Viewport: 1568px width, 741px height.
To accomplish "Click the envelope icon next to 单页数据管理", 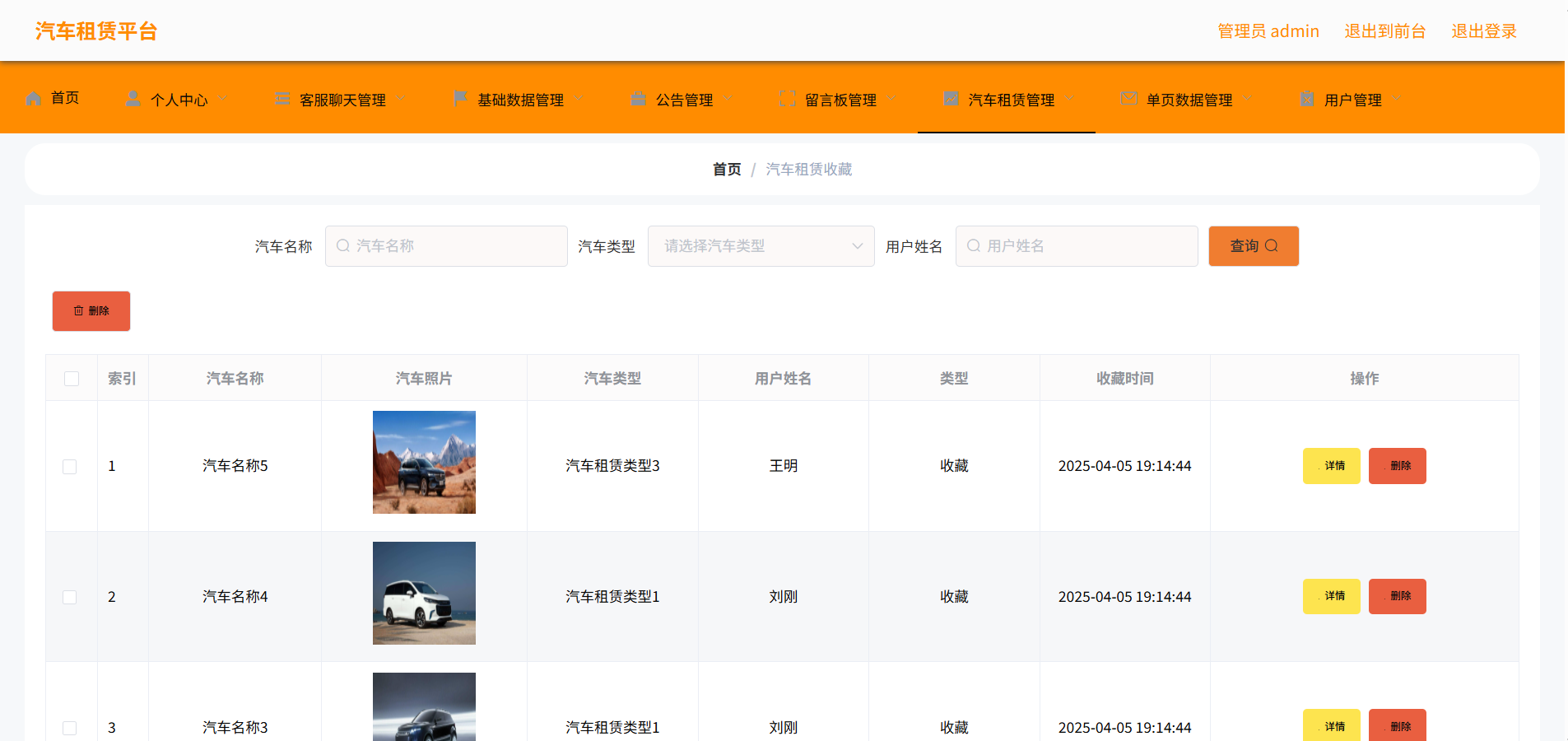I will 1128,98.
